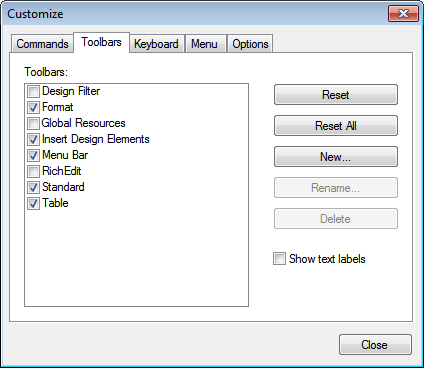Click the Reset button

(336, 95)
